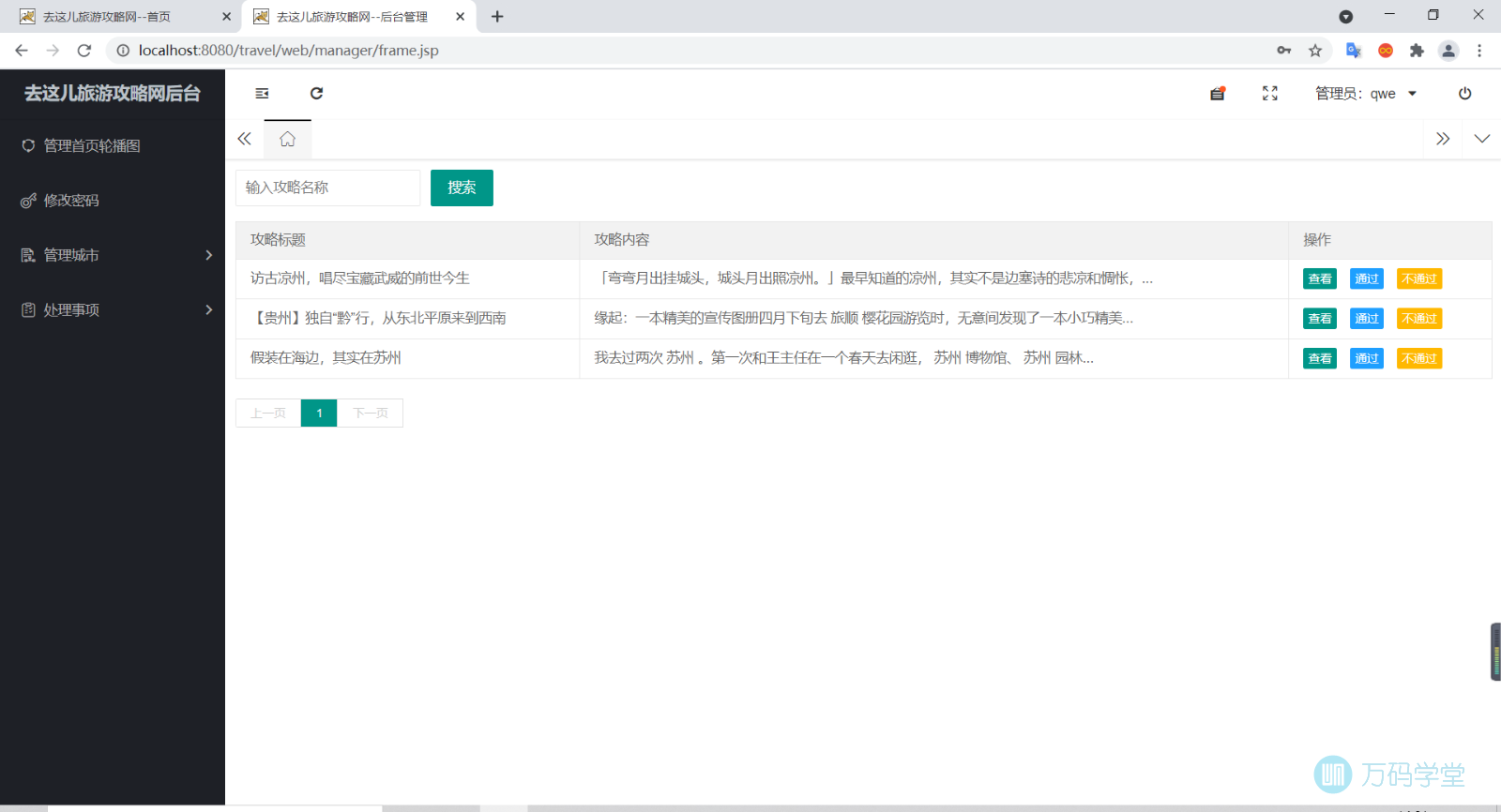Click 不通过 for 访古凉州 row
This screenshot has width=1501, height=812.
[1419, 278]
